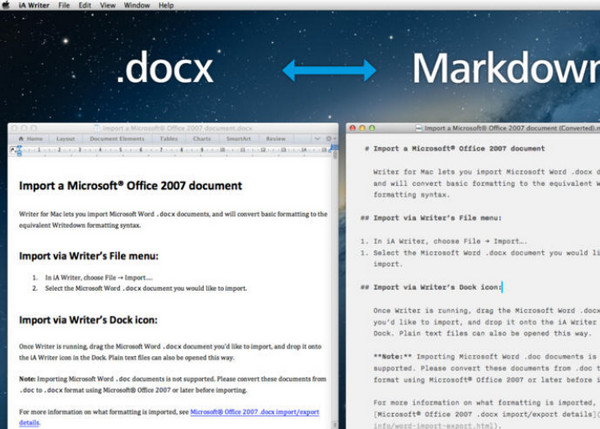
Task: Click the "**Note:**" line in iA Writer
Action: (x=486, y=357)
